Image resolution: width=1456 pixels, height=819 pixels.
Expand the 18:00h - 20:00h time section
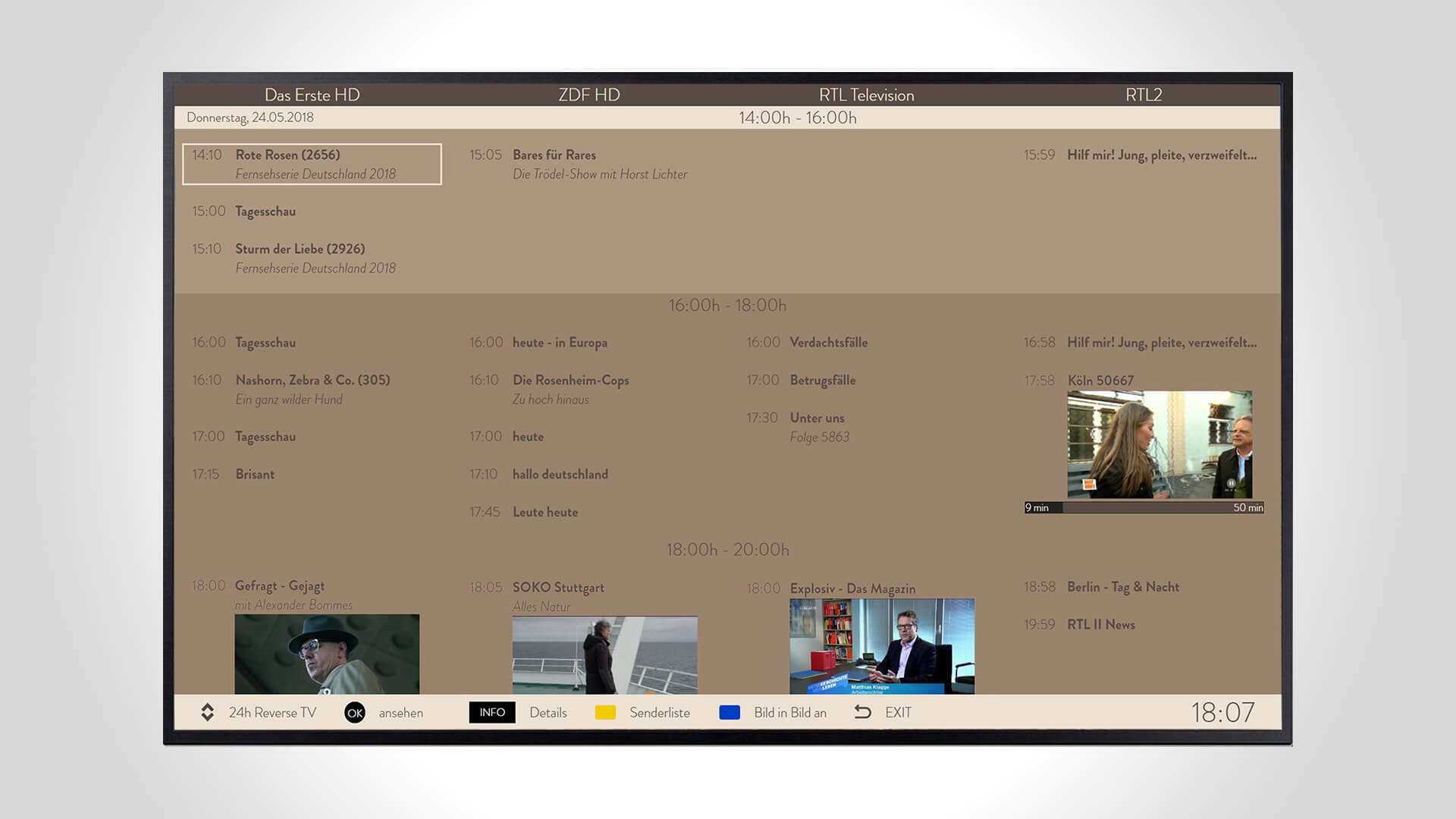point(727,550)
